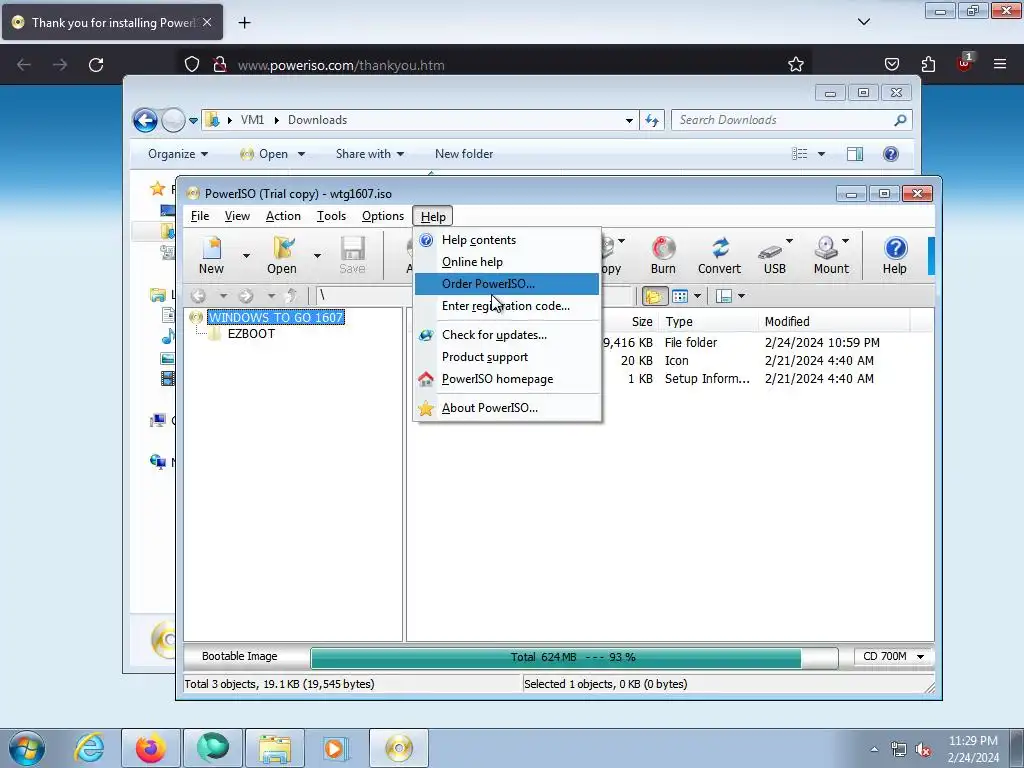Click the up-one-level arrow in PowerISO
The width and height of the screenshot is (1024, 768).
(x=292, y=296)
